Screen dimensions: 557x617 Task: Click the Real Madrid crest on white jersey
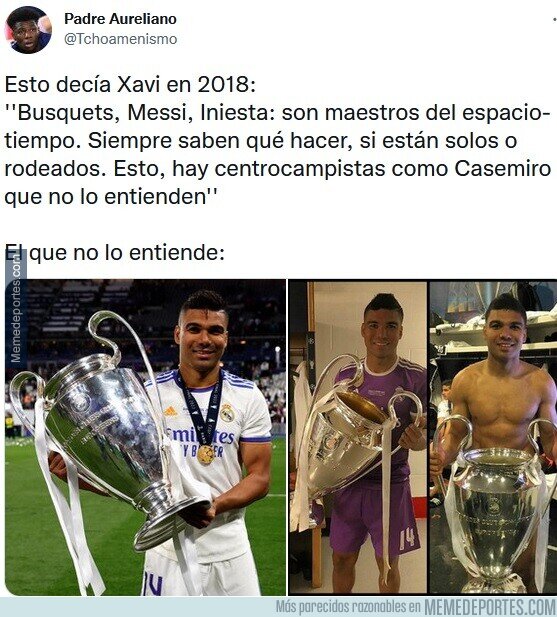pyautogui.click(x=227, y=413)
